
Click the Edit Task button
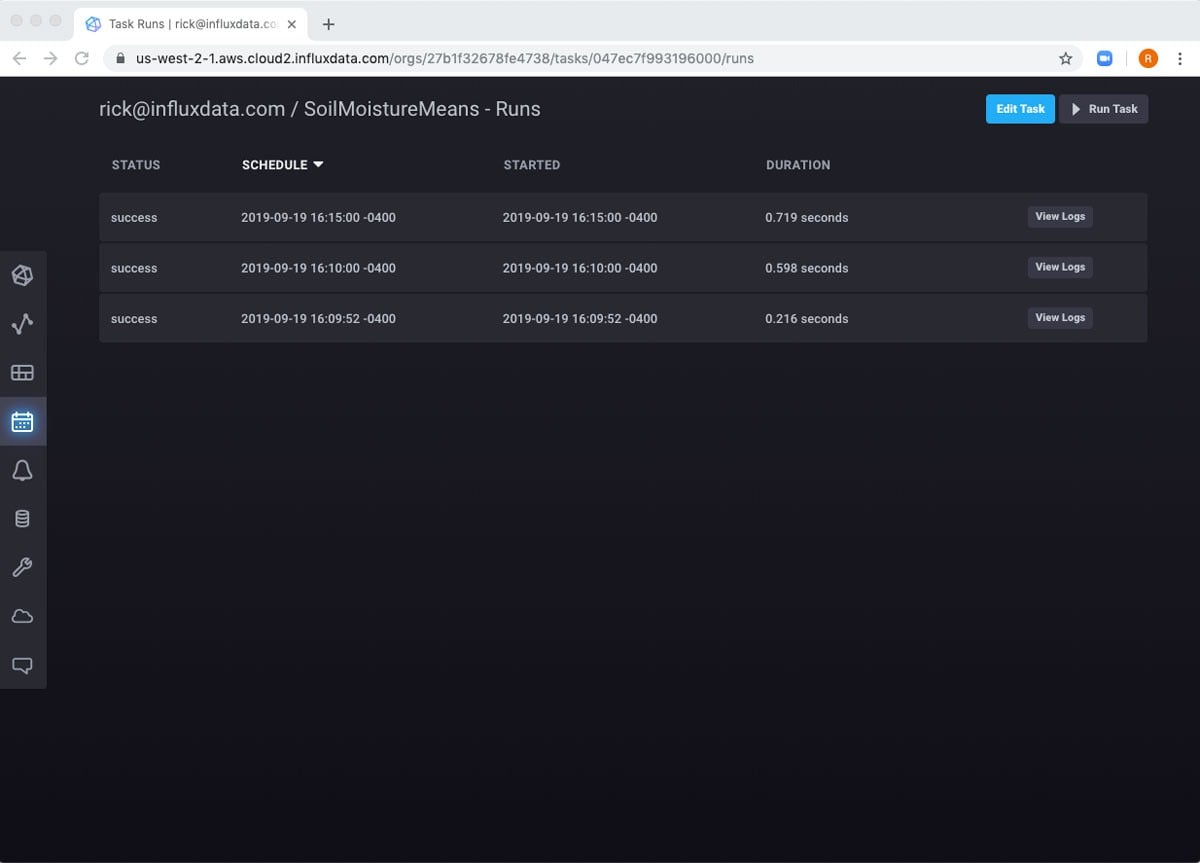1019,109
